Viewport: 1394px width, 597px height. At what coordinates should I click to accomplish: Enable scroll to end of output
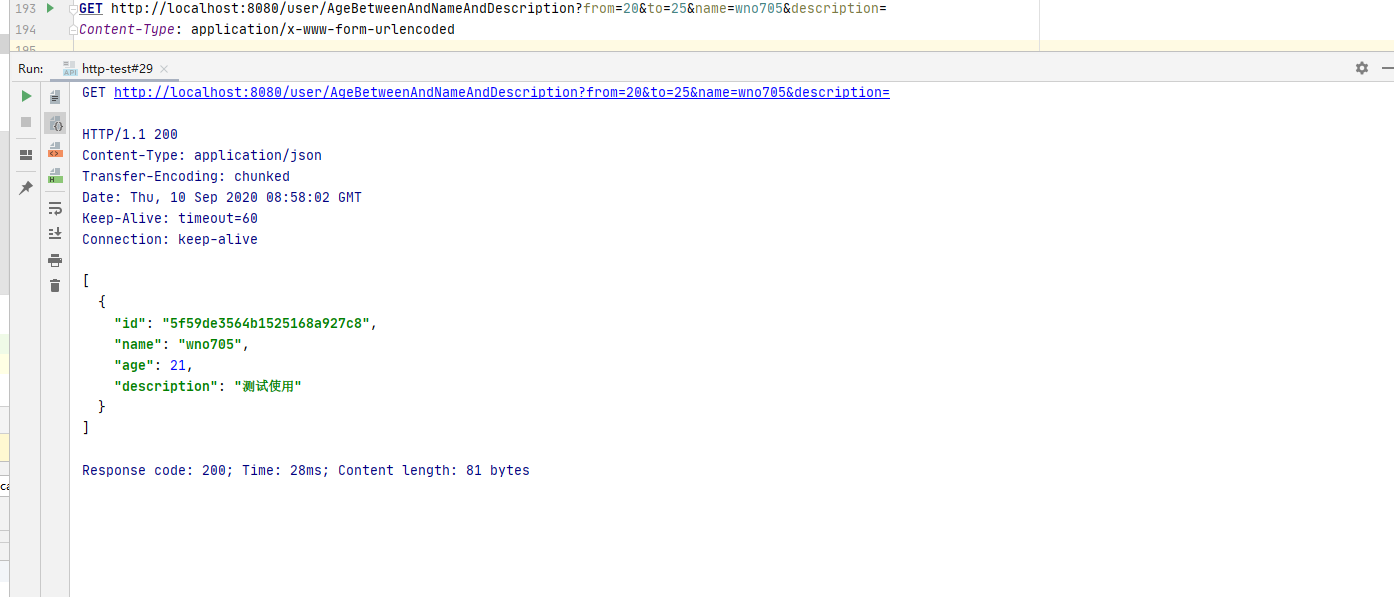point(55,234)
